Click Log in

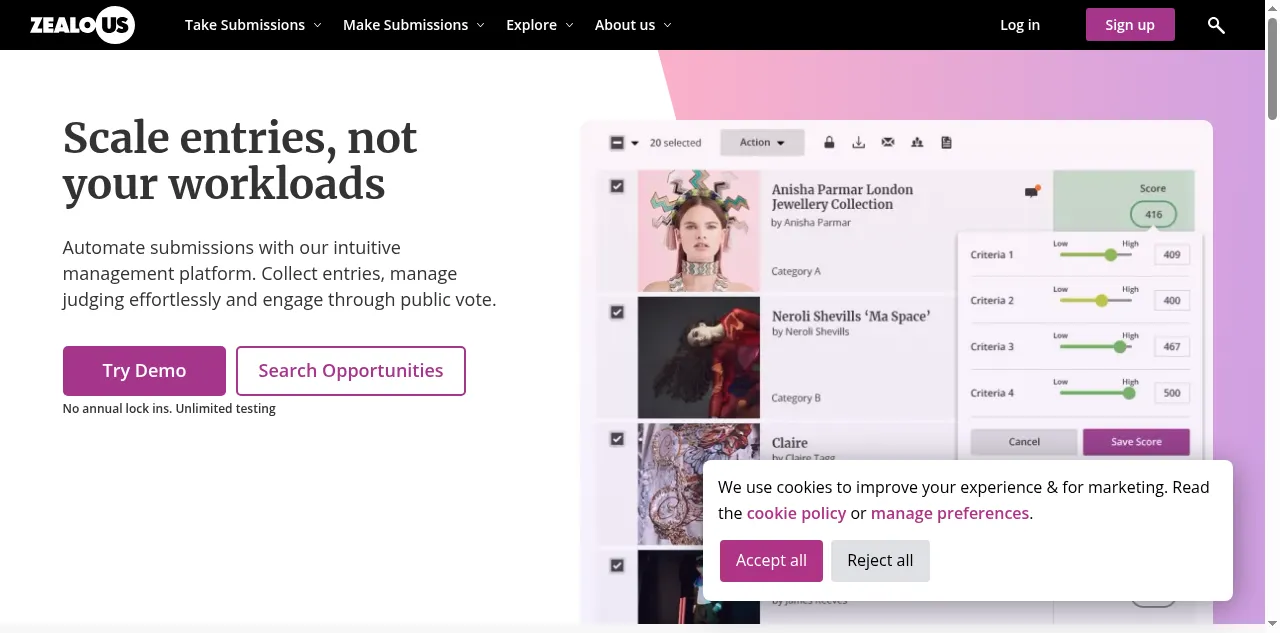1020,25
